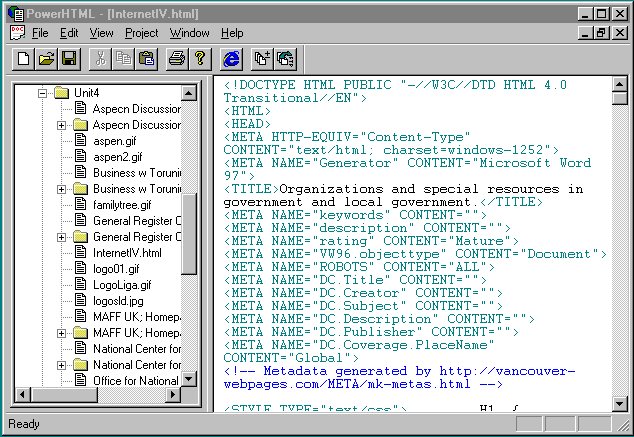Click the last project toolbar icon

[285, 59]
